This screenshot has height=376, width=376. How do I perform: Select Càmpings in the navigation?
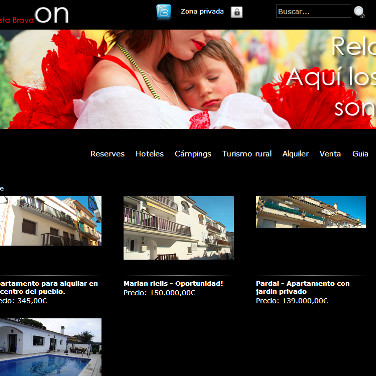click(193, 154)
